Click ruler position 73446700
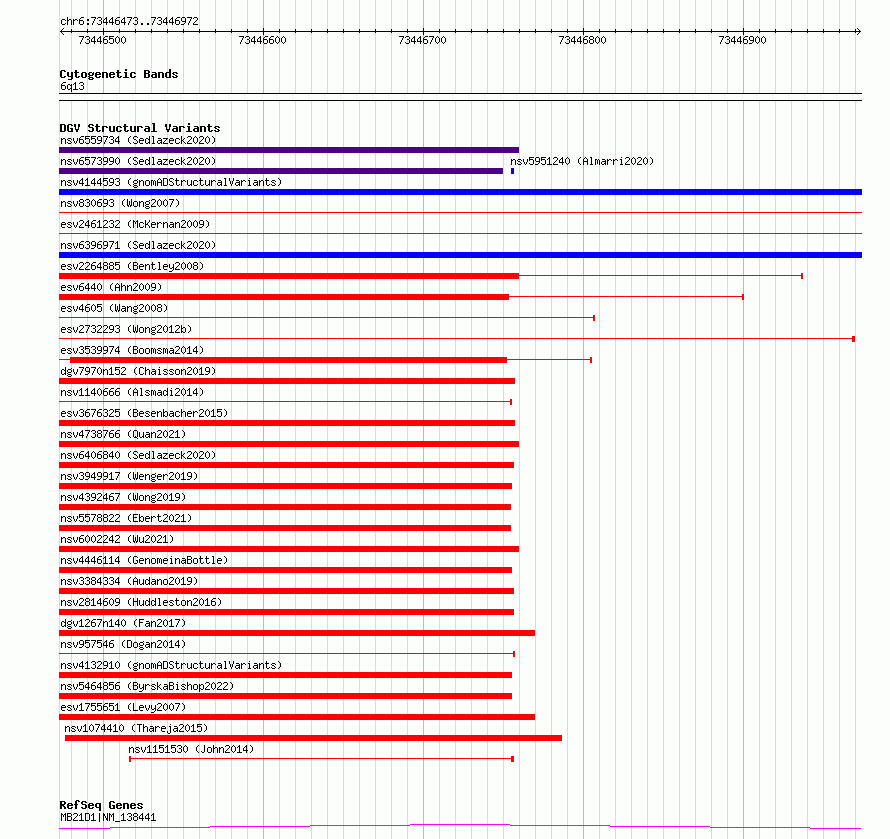 pos(423,40)
